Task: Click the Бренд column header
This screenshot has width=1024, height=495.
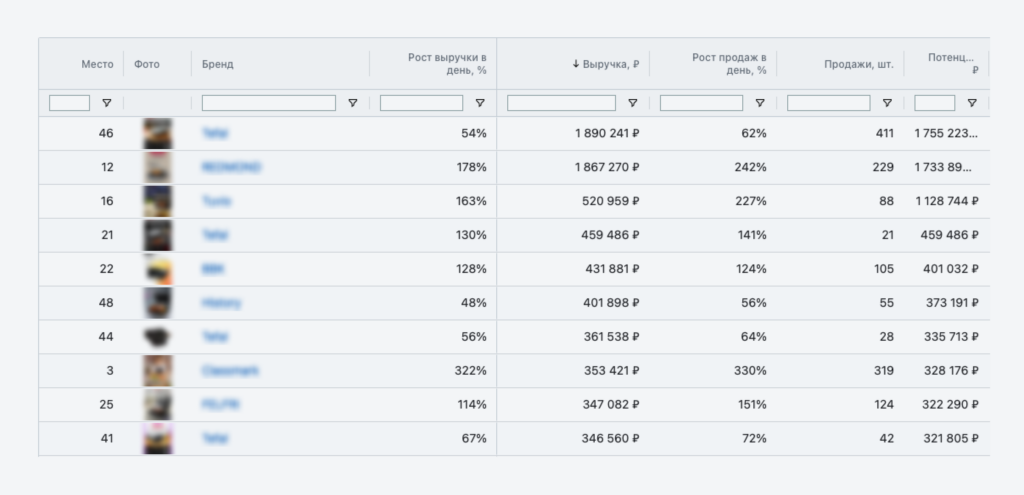Action: pyautogui.click(x=217, y=64)
